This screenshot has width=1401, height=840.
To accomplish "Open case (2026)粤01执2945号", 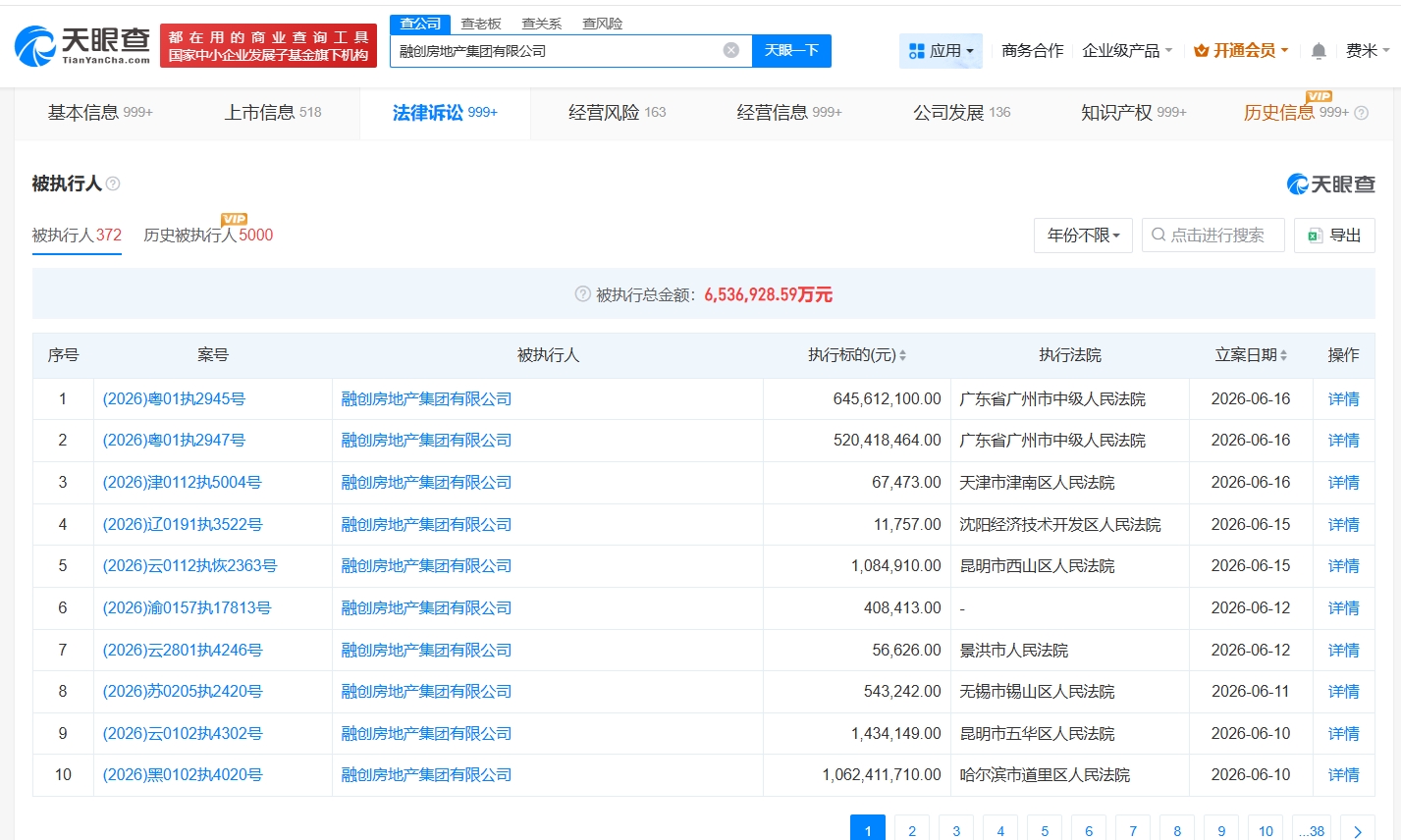I will point(174,399).
